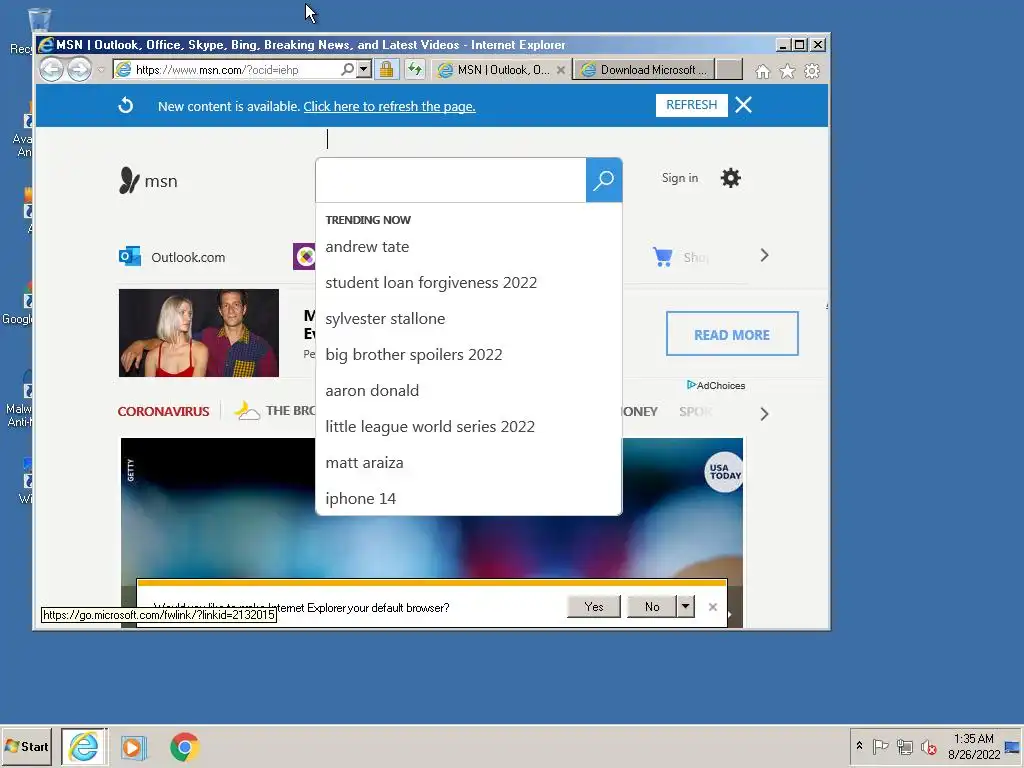This screenshot has width=1024, height=768.
Task: Click Yes to set default browser
Action: (x=594, y=607)
